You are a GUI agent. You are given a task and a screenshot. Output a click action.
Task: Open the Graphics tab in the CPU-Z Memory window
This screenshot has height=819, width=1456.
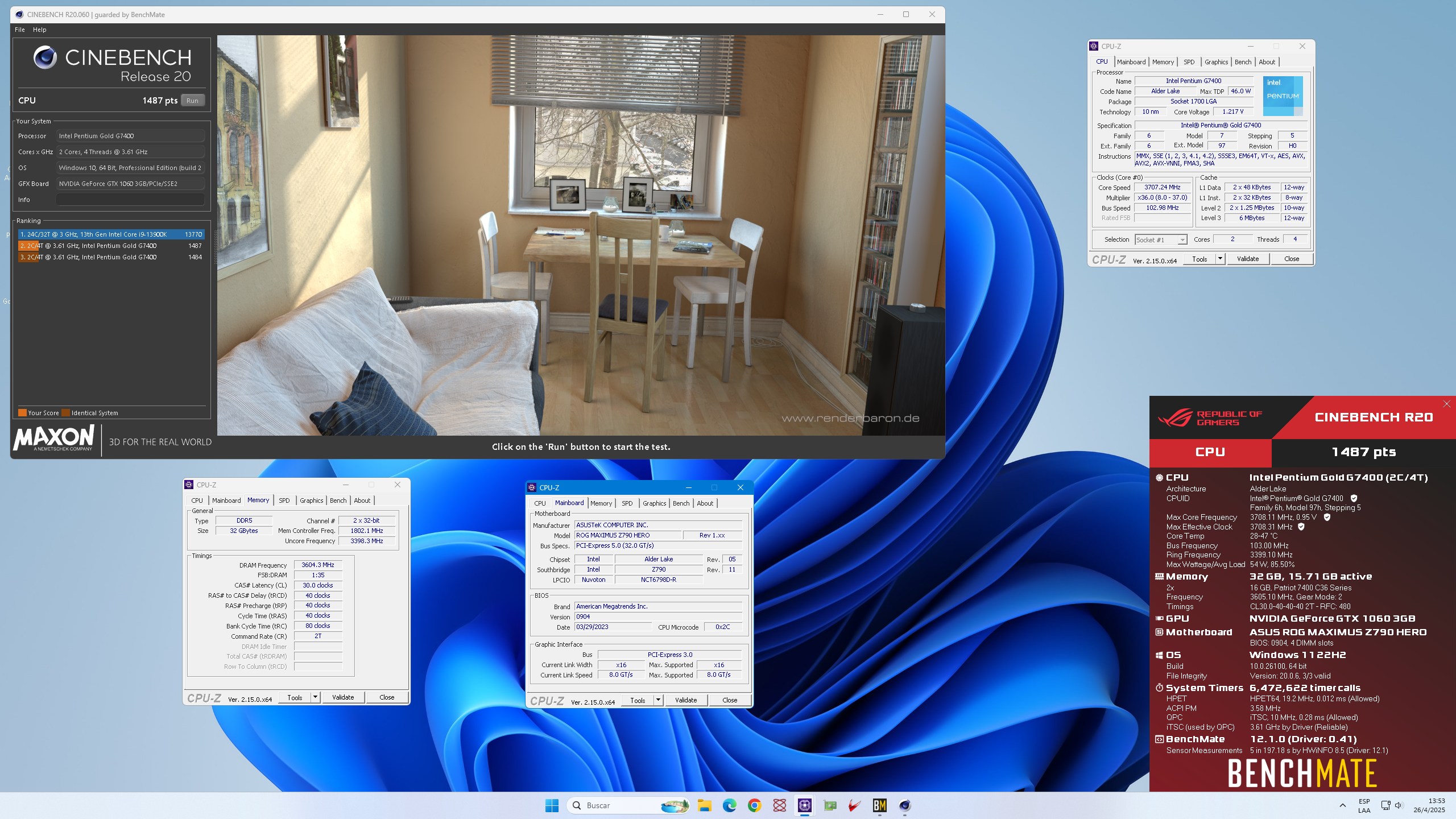click(x=312, y=500)
